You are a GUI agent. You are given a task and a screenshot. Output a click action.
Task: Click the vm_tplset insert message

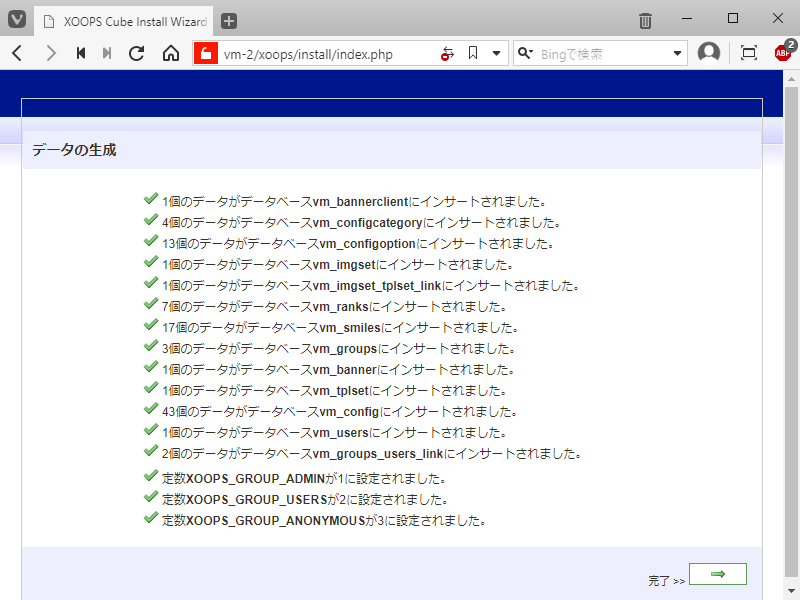(x=334, y=390)
